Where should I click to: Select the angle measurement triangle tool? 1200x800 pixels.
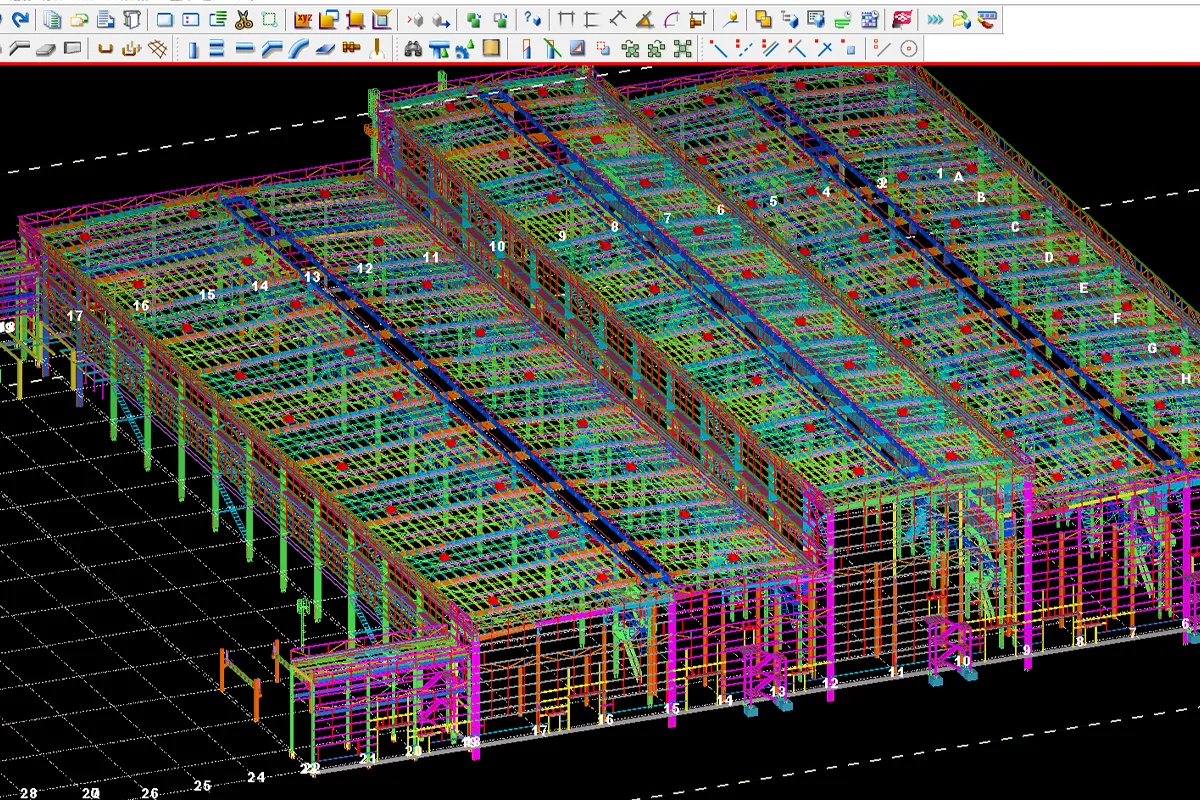[643, 18]
